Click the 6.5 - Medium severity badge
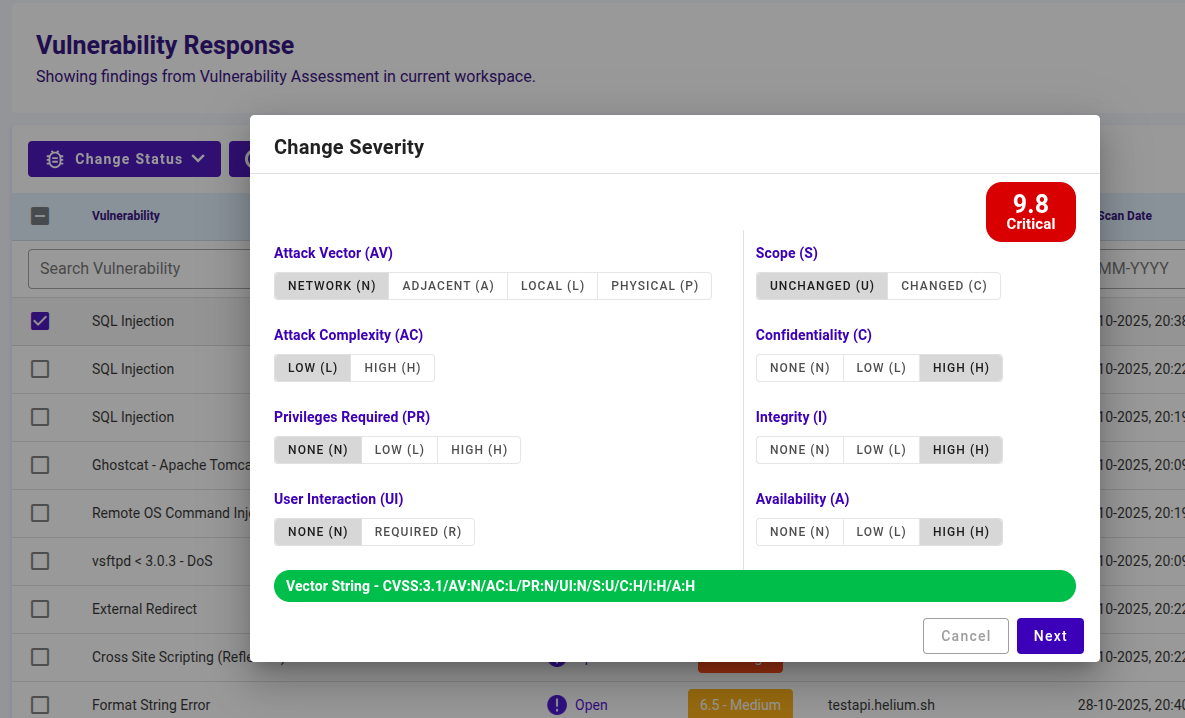This screenshot has height=718, width=1185. [740, 704]
